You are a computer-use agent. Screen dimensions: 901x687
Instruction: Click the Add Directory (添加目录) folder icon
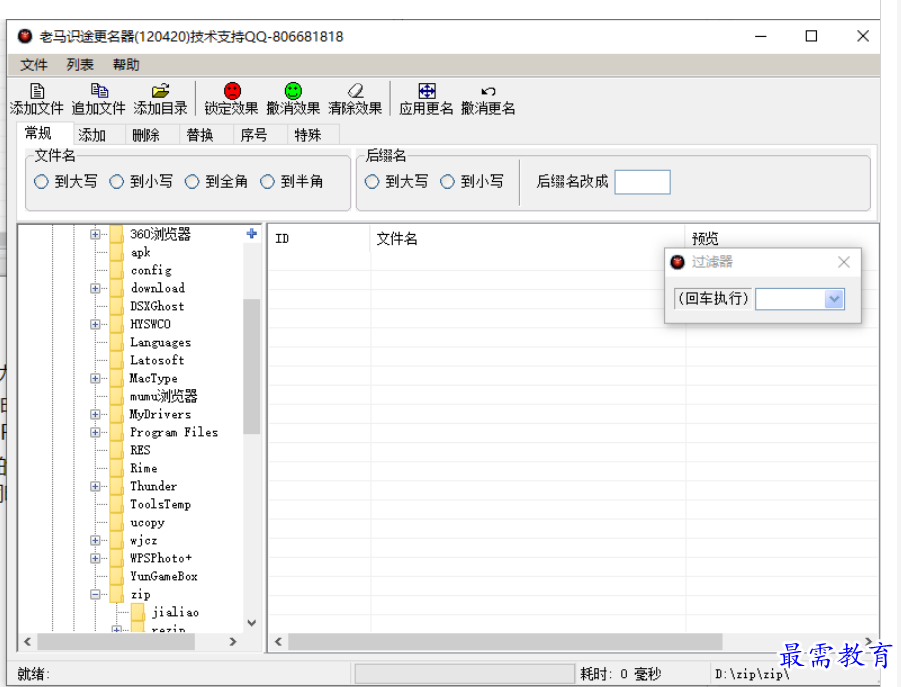pos(160,91)
